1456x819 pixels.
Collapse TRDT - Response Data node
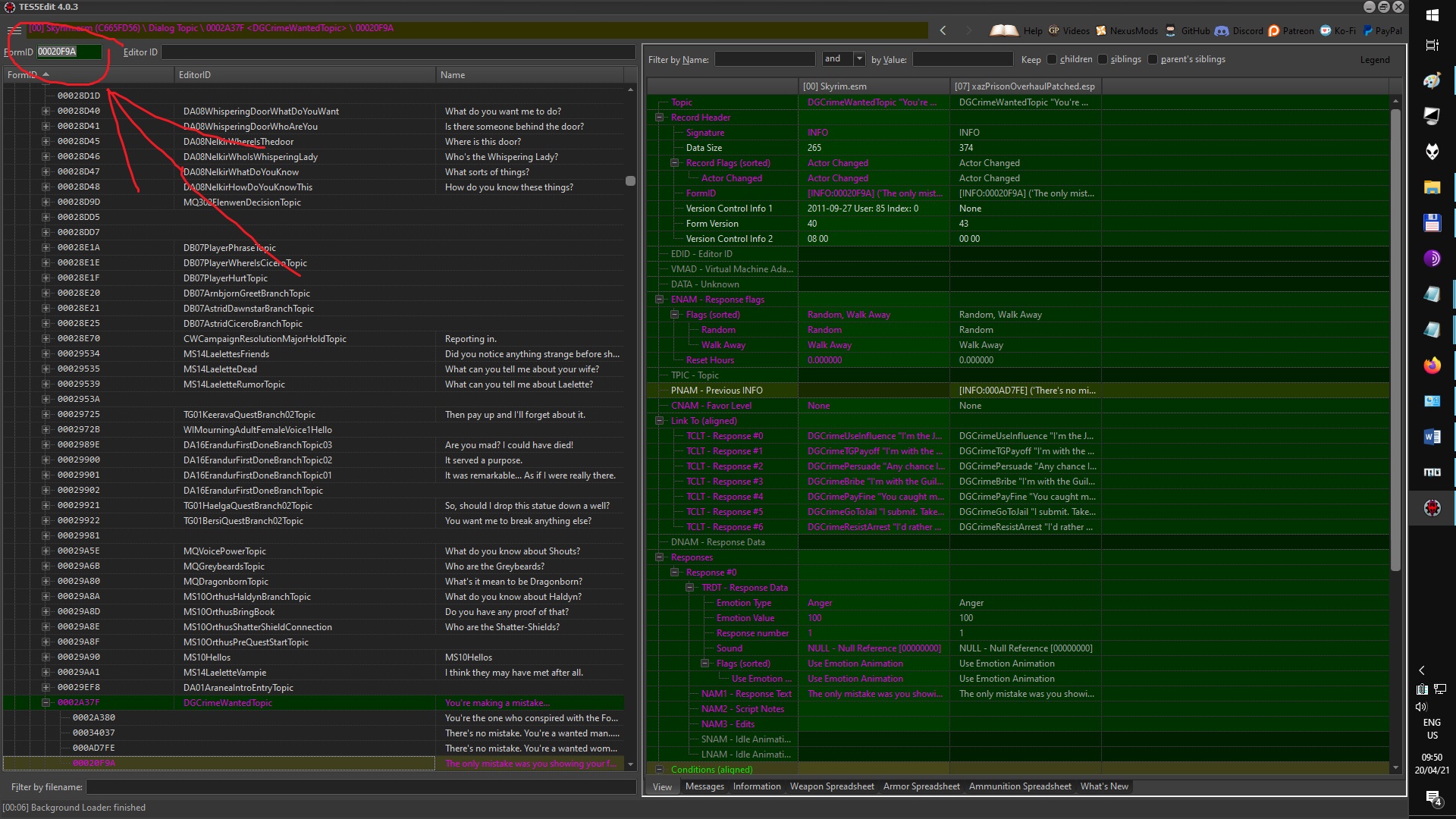pos(689,588)
